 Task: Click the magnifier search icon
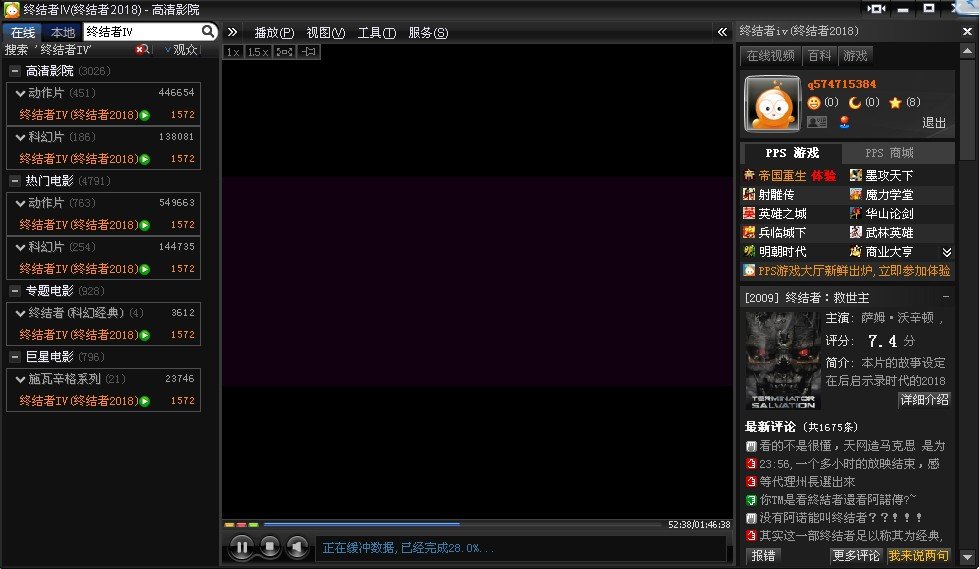point(208,32)
